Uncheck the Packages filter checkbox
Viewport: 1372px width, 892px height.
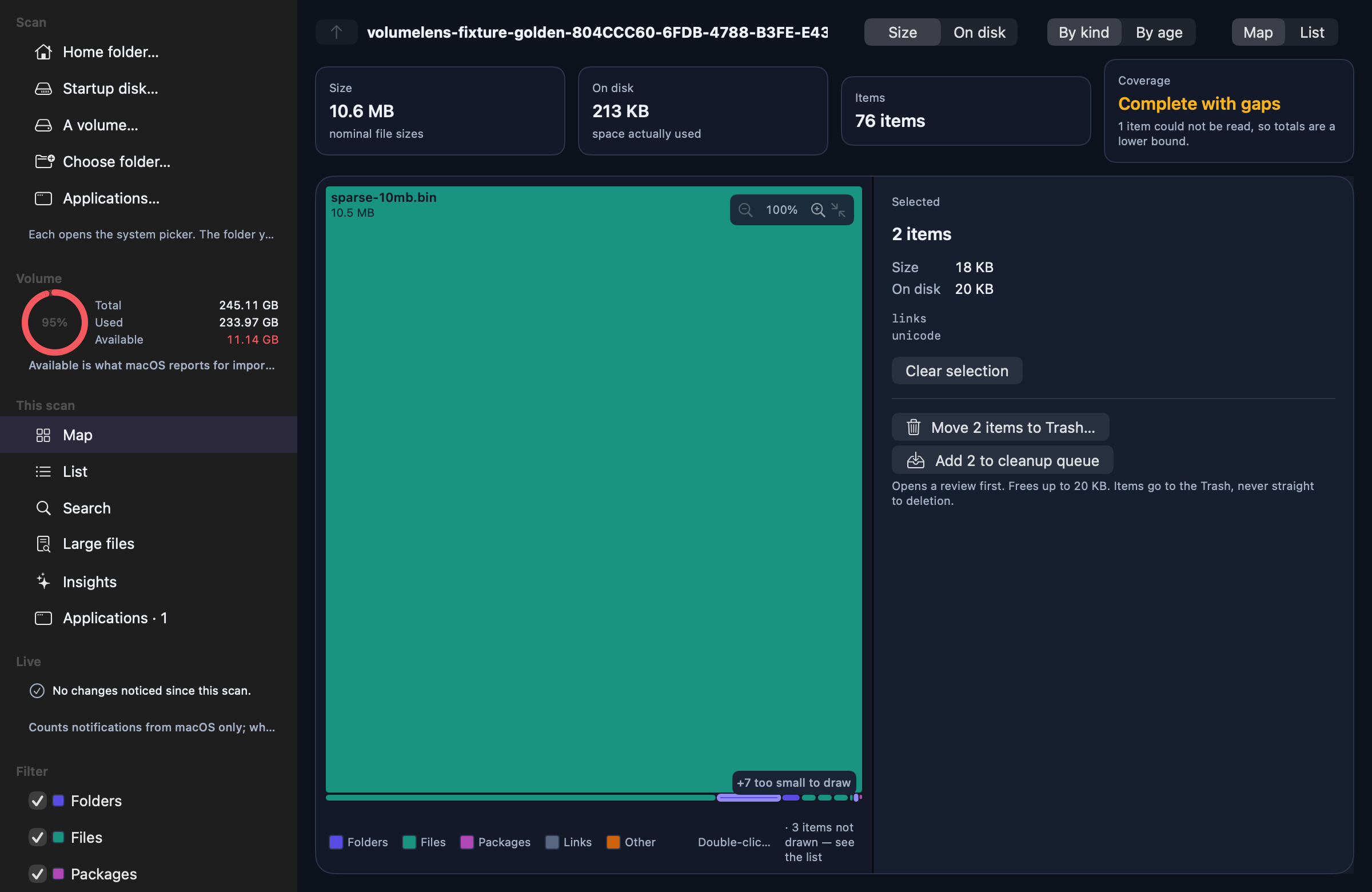(x=38, y=874)
